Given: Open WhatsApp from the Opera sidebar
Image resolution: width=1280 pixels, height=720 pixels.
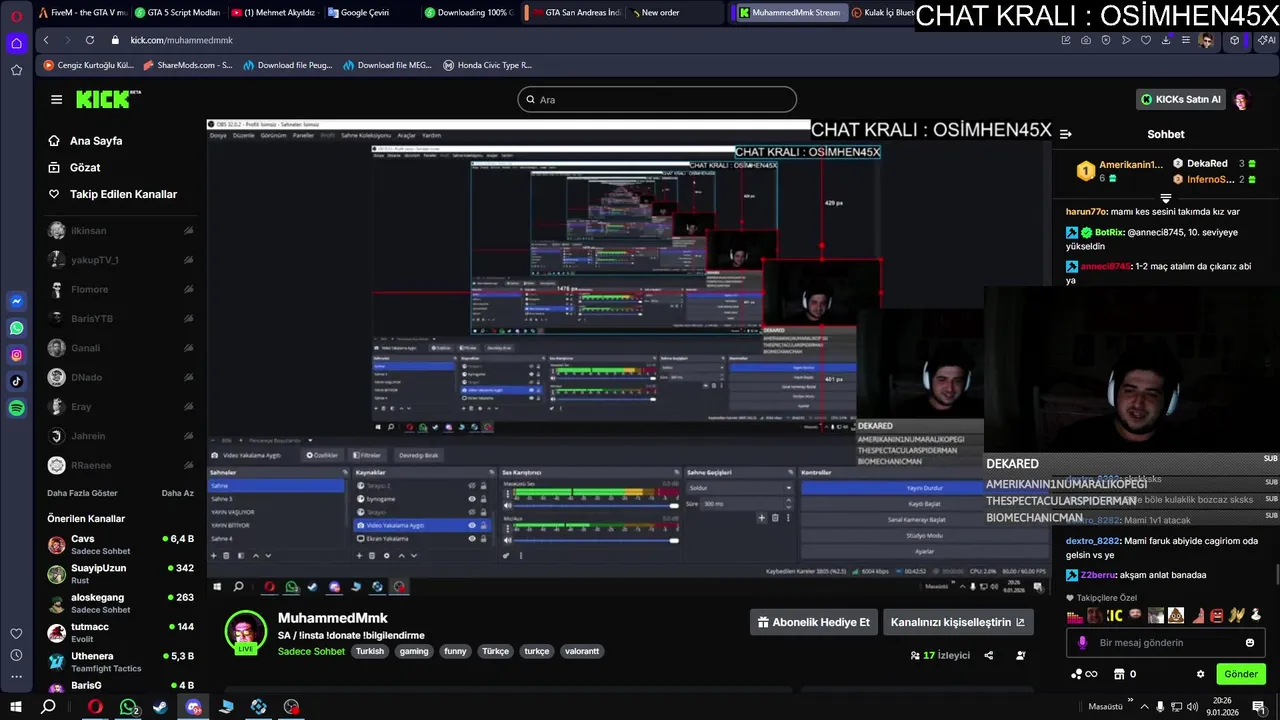Looking at the screenshot, I should pyautogui.click(x=16, y=328).
